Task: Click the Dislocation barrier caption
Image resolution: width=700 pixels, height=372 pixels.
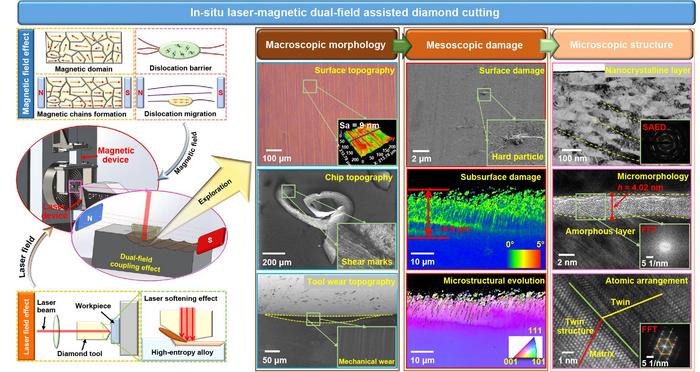Action: click(180, 68)
